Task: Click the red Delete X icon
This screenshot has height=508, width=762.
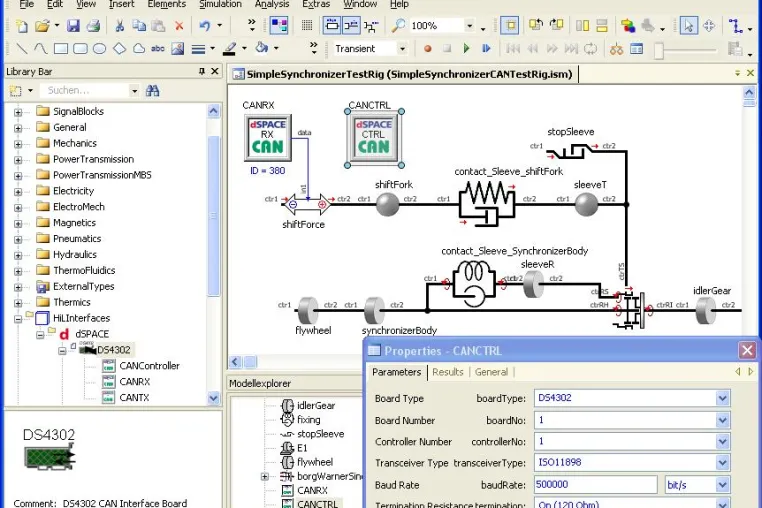Action: click(179, 26)
